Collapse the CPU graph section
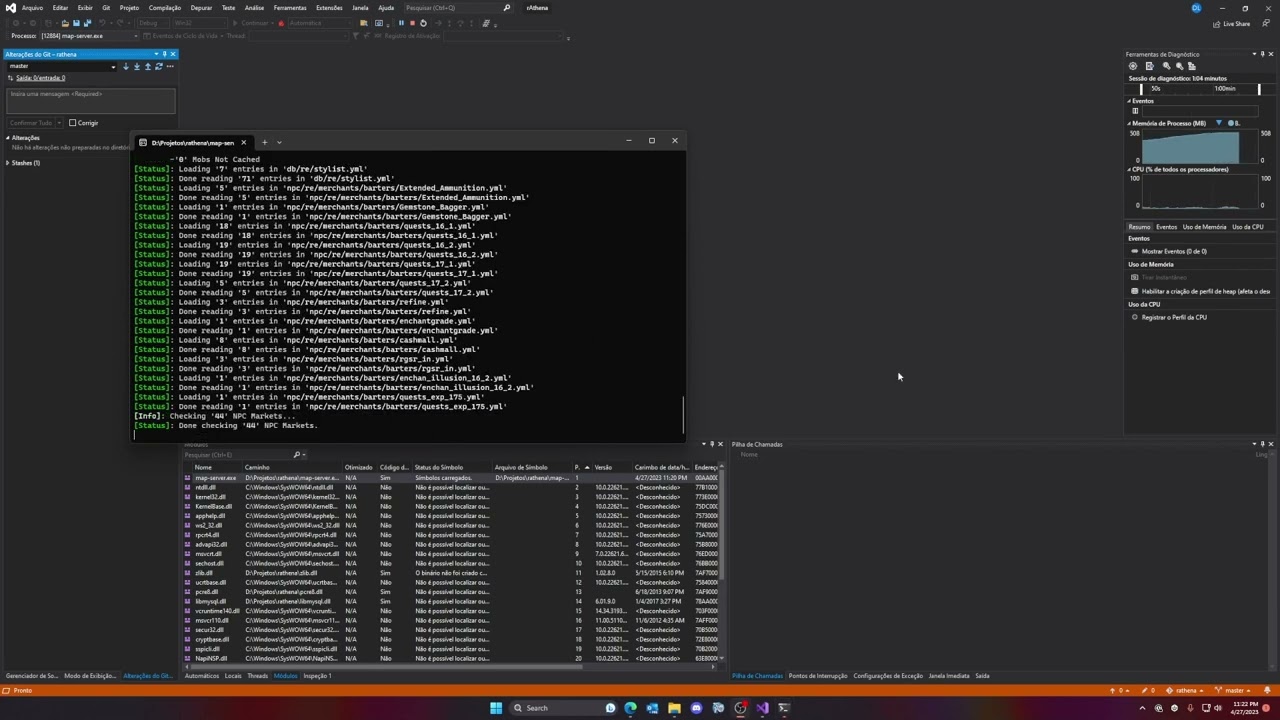Image resolution: width=1280 pixels, height=720 pixels. 1129,169
